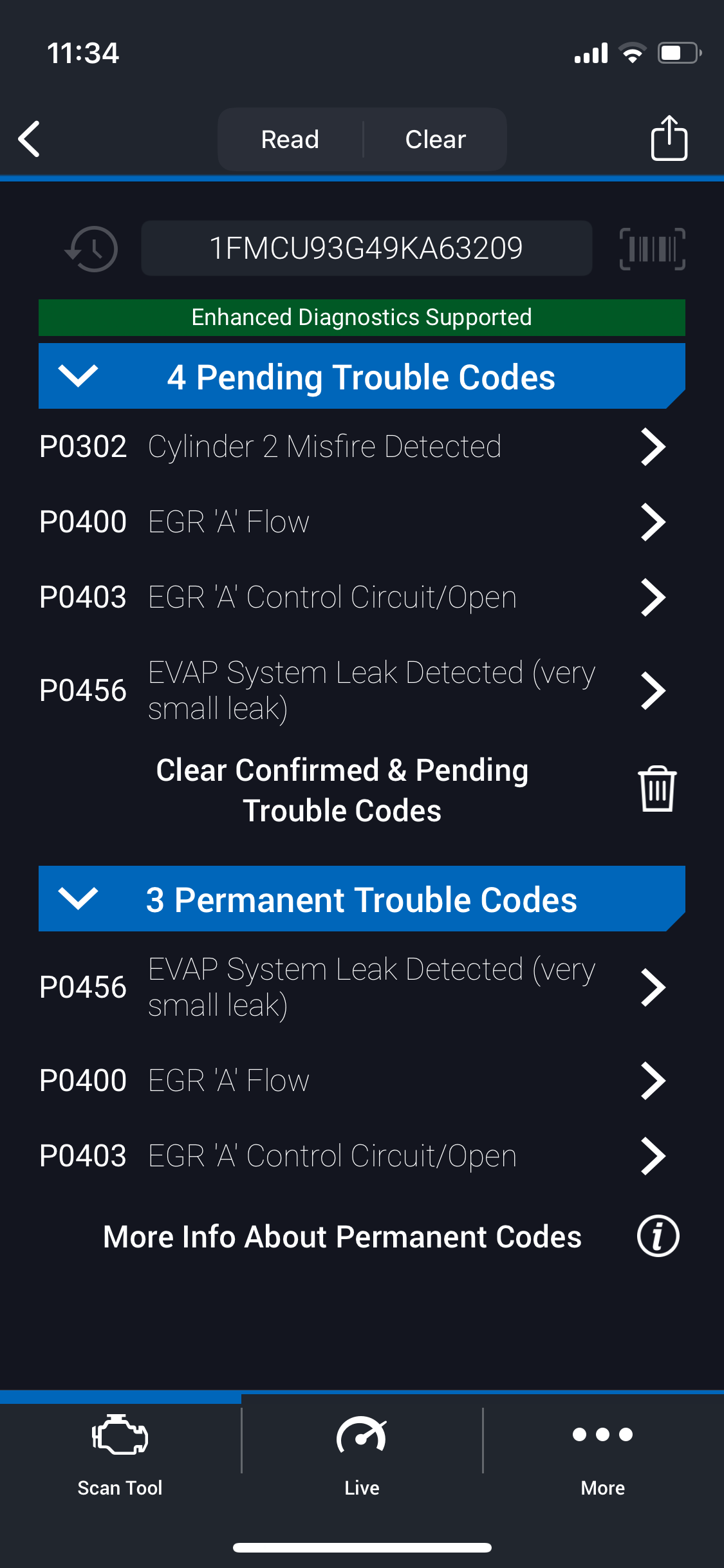The image size is (724, 1568).
Task: Open the More three-dots menu
Action: 602,1435
